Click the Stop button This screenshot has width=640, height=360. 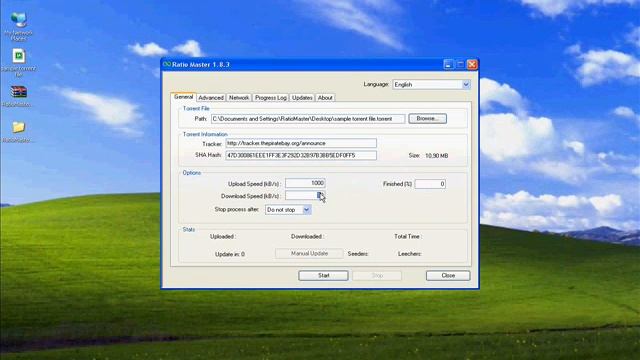(377, 276)
